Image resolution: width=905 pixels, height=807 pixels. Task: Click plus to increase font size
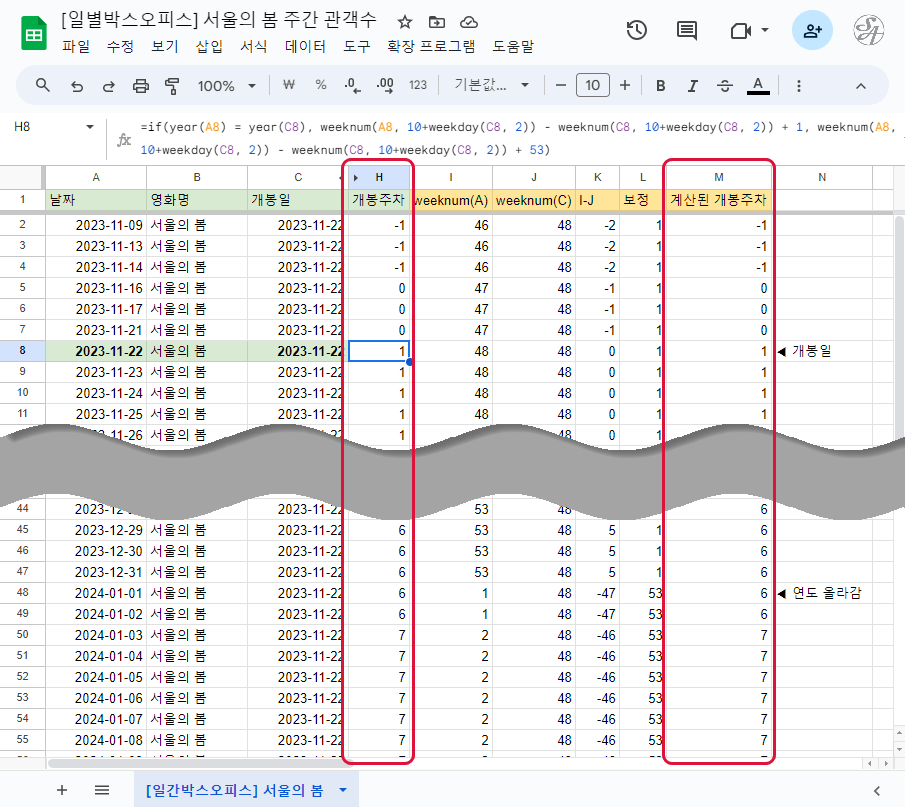coord(625,86)
